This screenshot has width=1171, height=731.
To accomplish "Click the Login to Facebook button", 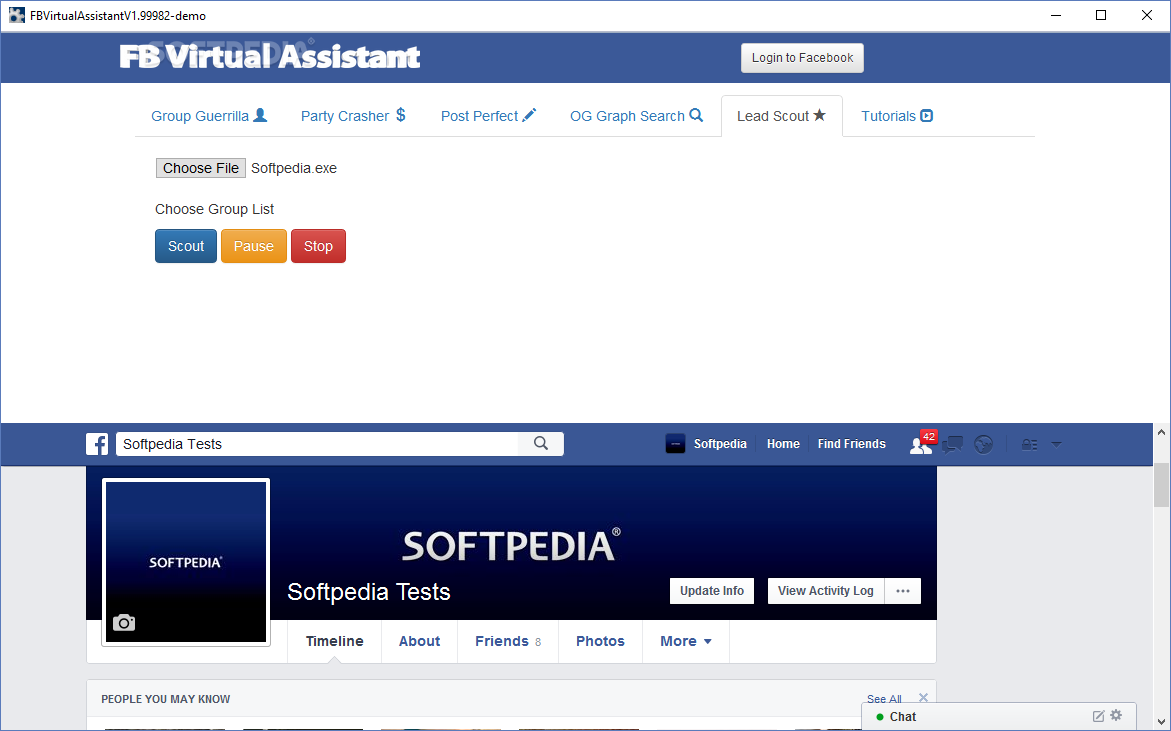I will (802, 57).
